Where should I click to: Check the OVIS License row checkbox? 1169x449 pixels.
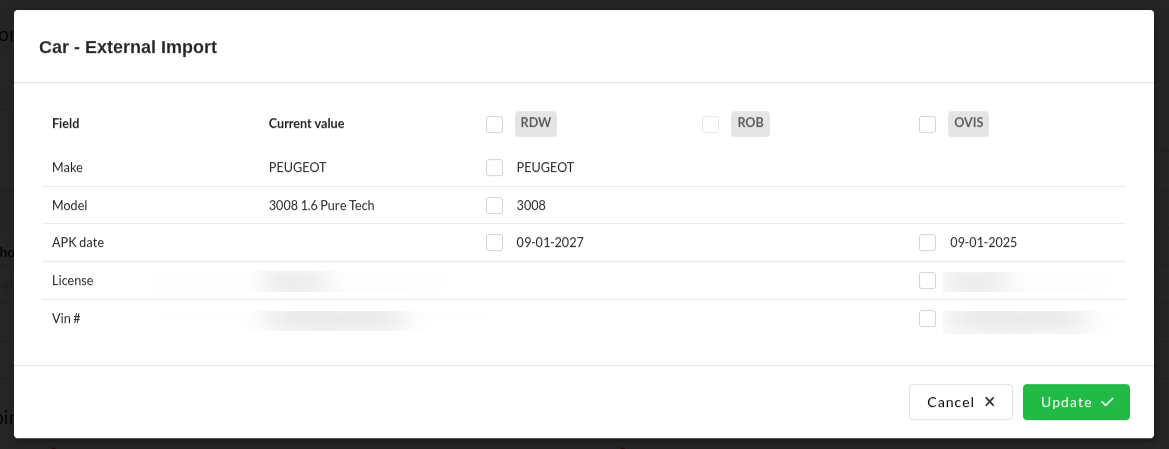coord(928,281)
